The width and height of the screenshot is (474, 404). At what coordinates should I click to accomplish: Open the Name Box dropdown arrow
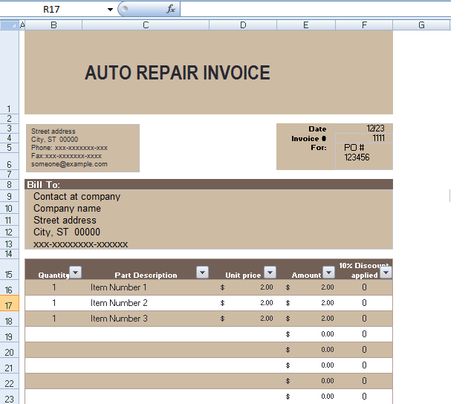click(110, 9)
